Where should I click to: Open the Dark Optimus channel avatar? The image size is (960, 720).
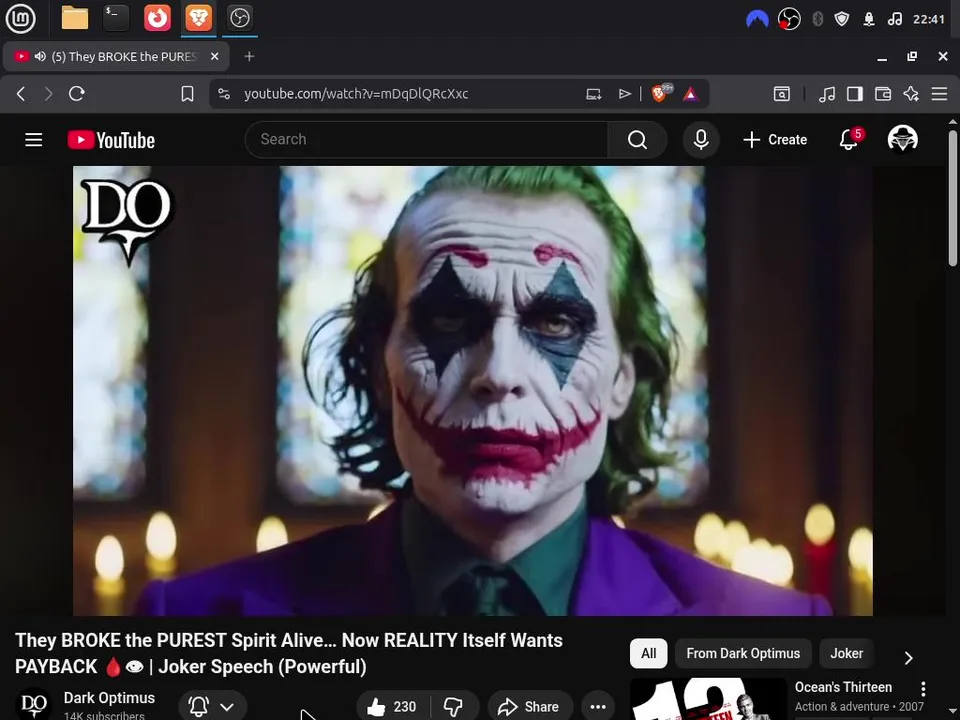coord(33,705)
